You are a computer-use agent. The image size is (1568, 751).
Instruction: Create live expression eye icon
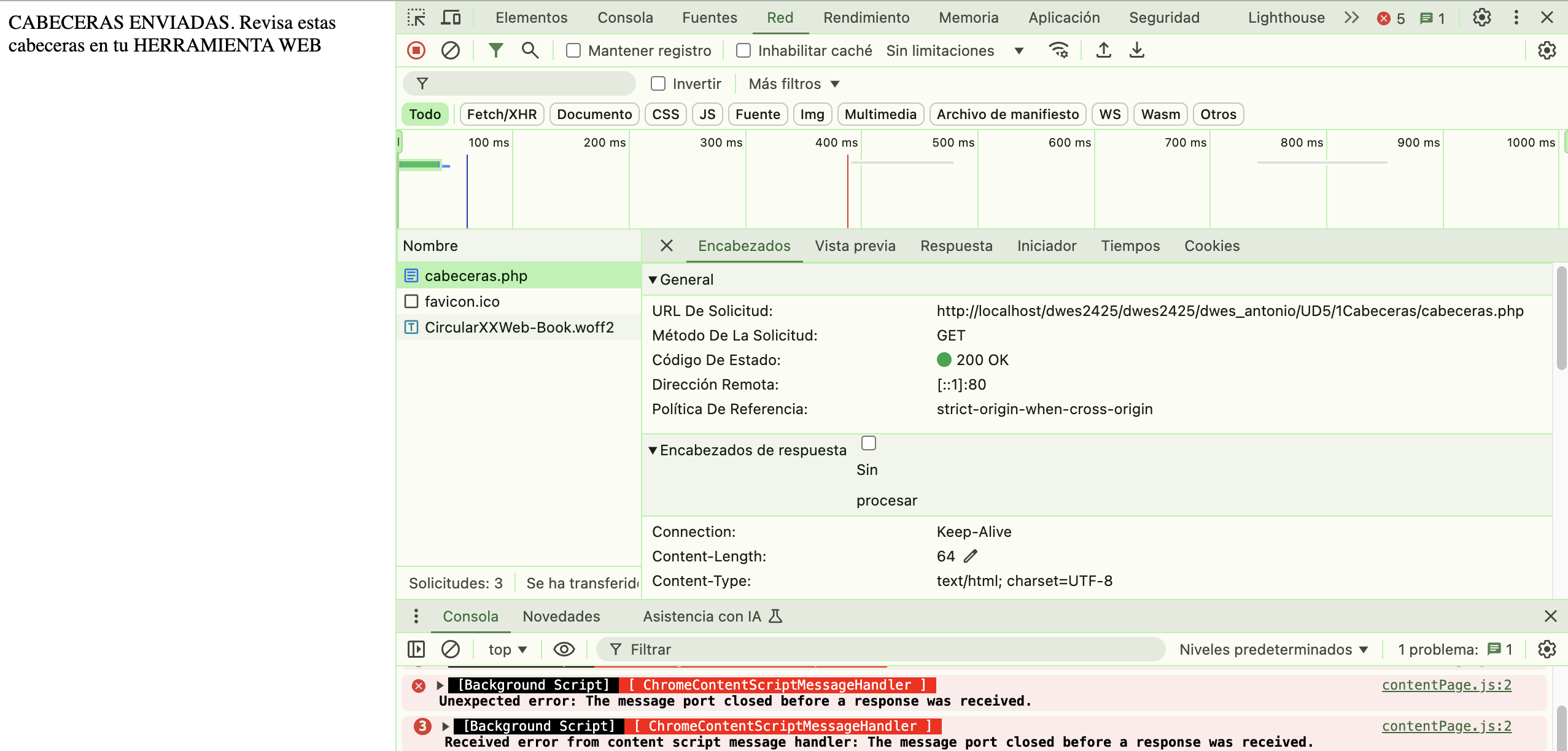pyautogui.click(x=564, y=649)
